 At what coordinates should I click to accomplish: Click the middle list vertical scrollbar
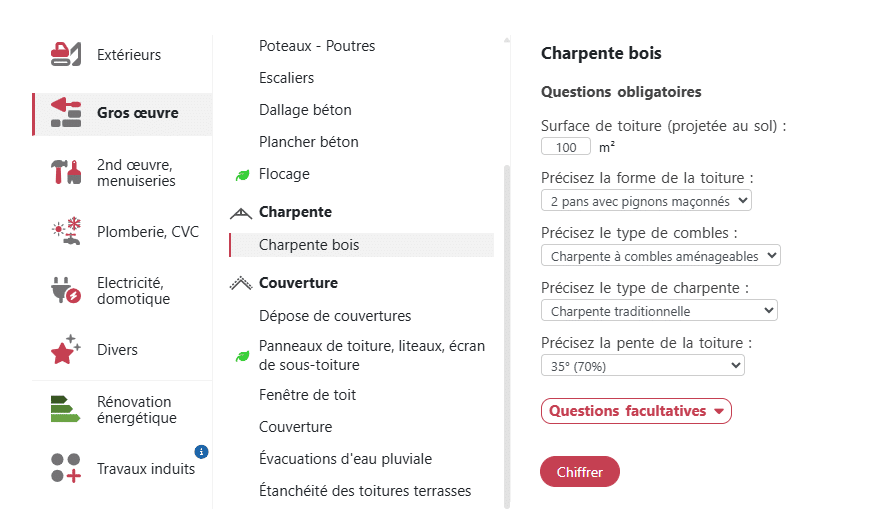click(x=507, y=330)
